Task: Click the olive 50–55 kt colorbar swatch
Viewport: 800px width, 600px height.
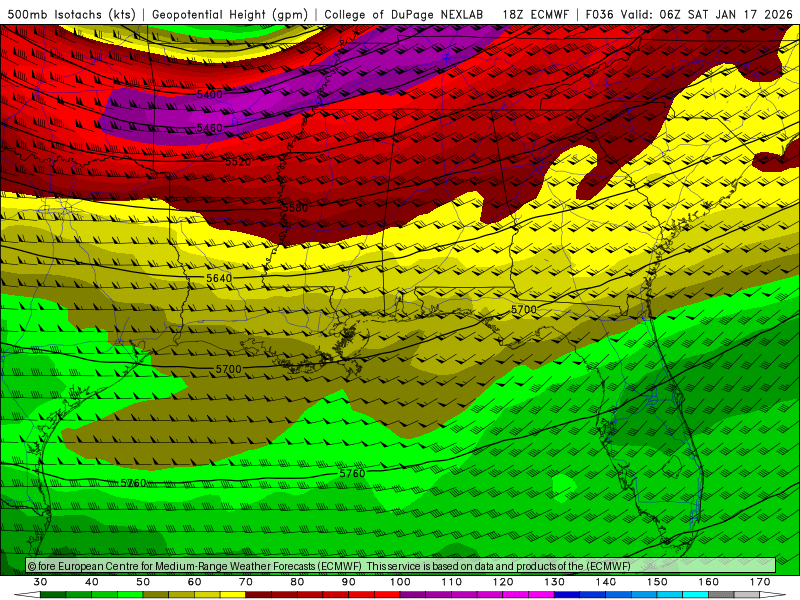Action: click(x=156, y=595)
